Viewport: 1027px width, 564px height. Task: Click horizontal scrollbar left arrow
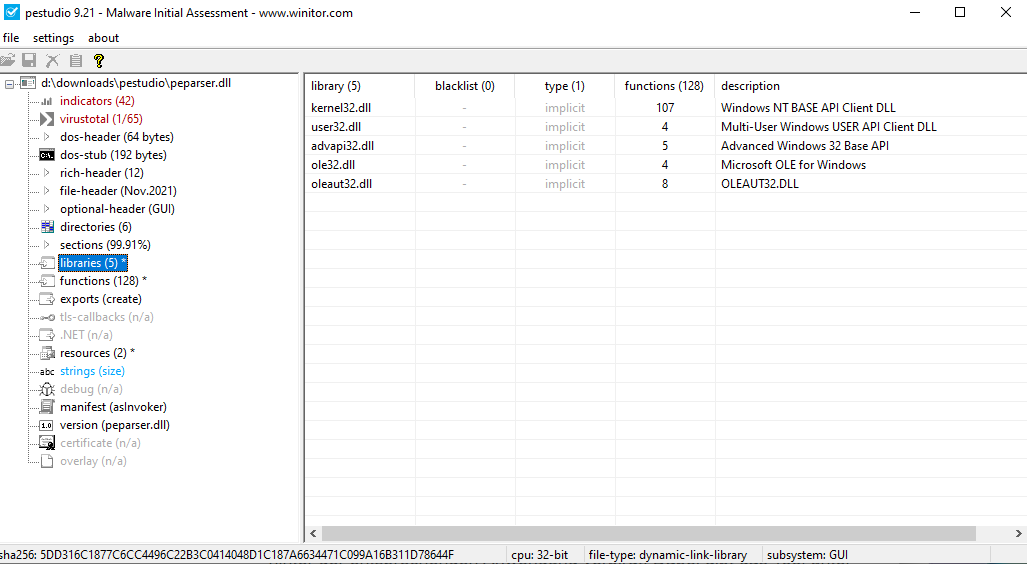(313, 533)
